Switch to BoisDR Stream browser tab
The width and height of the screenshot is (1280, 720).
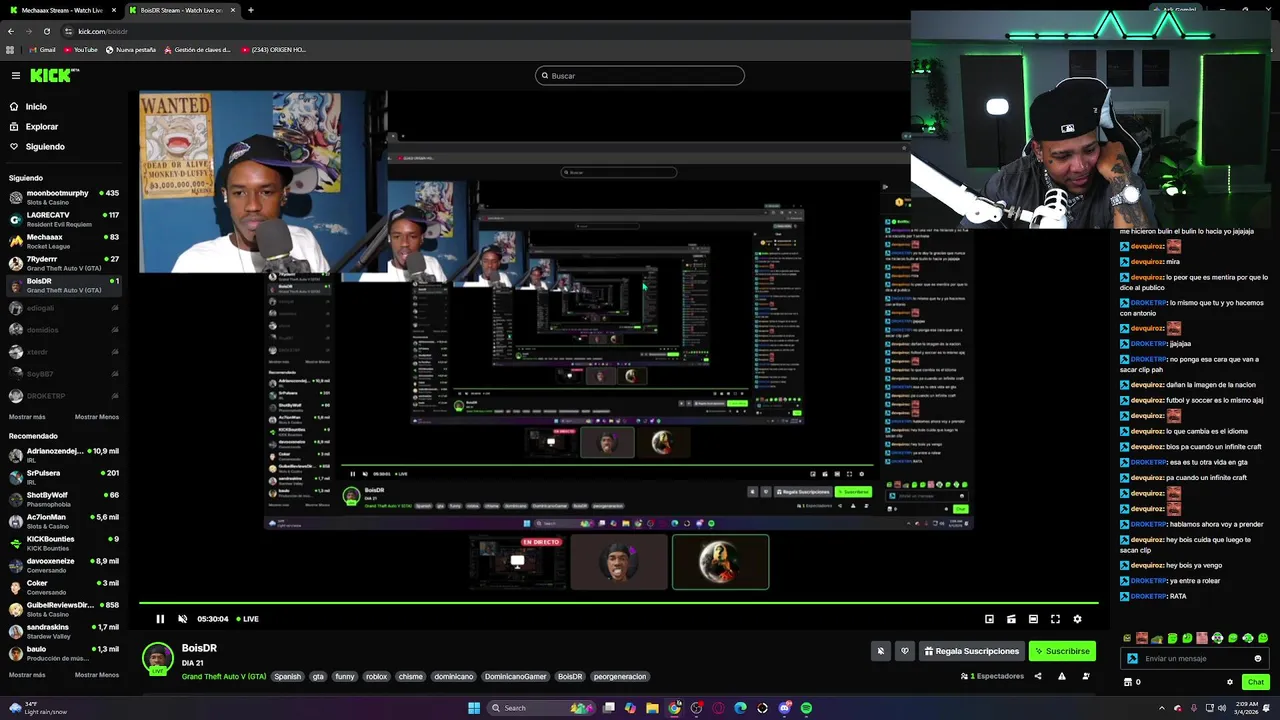click(x=181, y=10)
